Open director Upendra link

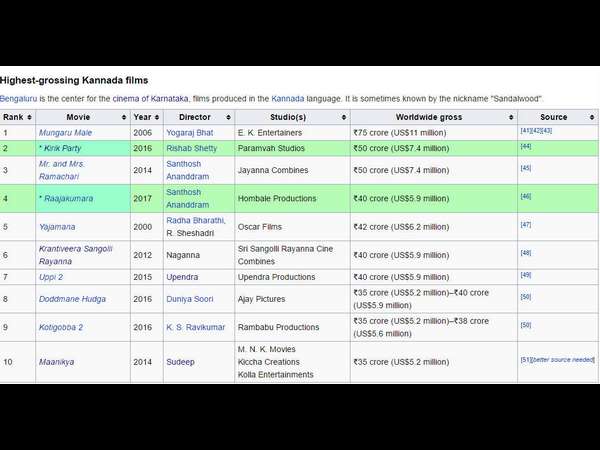(182, 277)
